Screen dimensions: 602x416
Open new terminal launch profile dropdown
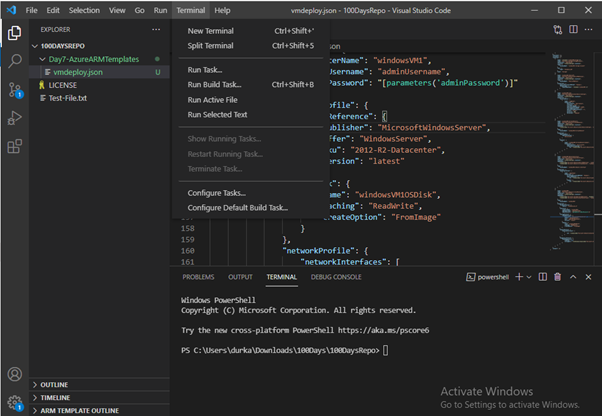tap(528, 277)
